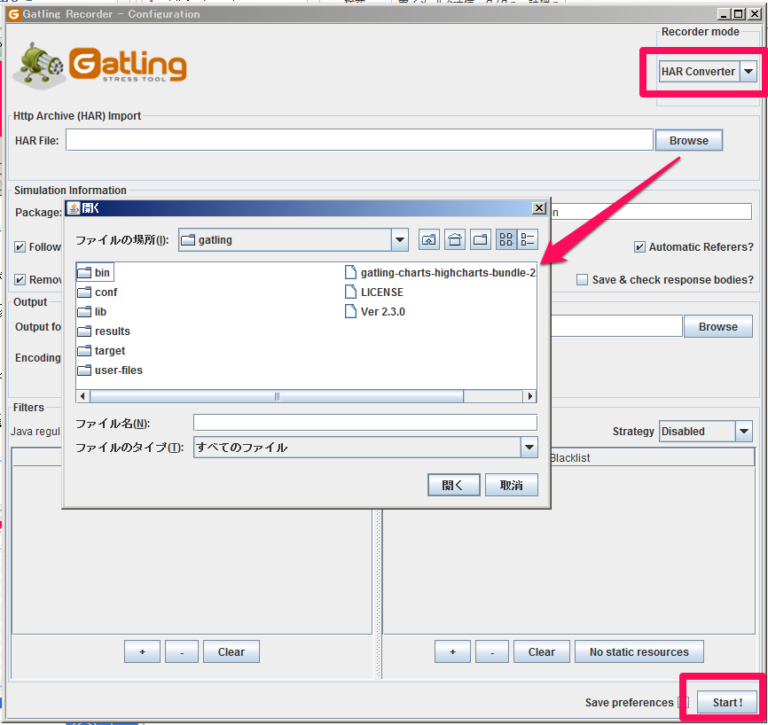Click the Home directory icon
Screen dimensions: 768x725
pos(455,240)
